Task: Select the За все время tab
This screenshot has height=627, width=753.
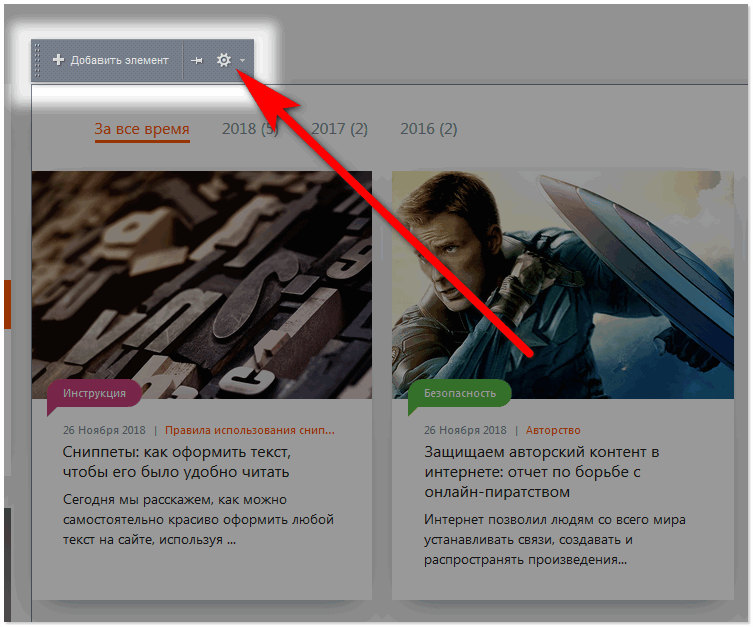Action: coord(142,129)
